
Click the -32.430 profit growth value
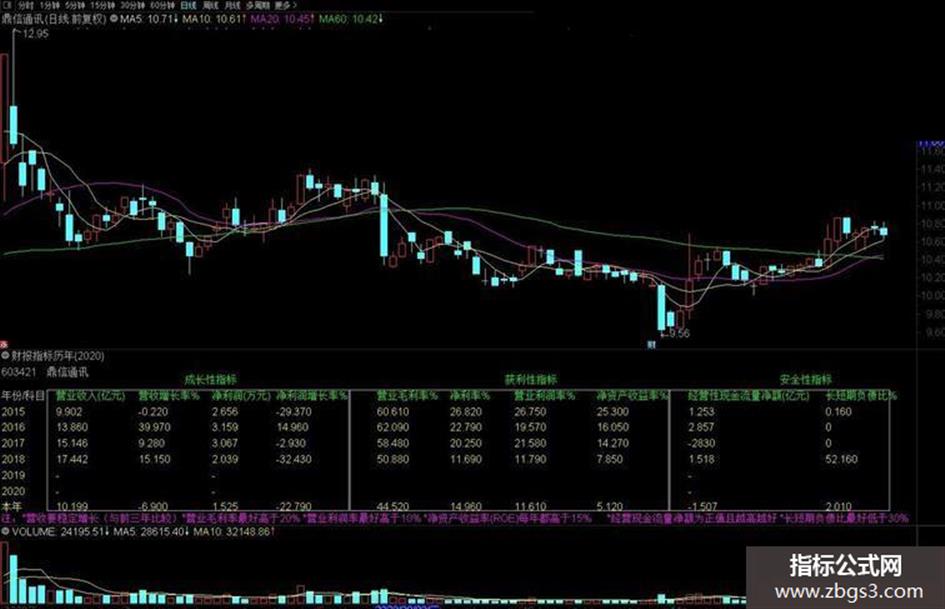294,459
